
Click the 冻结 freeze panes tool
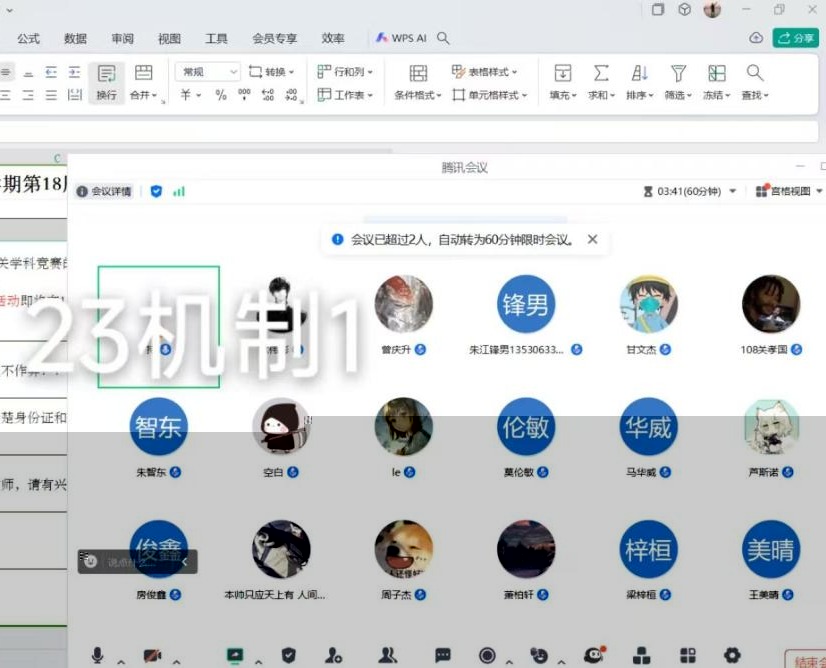tap(717, 82)
